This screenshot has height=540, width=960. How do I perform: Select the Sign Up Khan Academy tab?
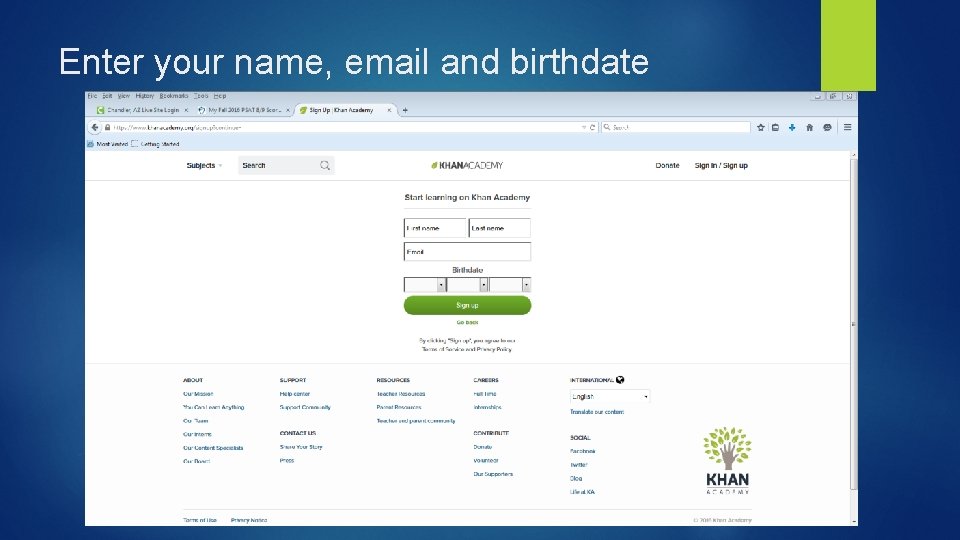[345, 110]
